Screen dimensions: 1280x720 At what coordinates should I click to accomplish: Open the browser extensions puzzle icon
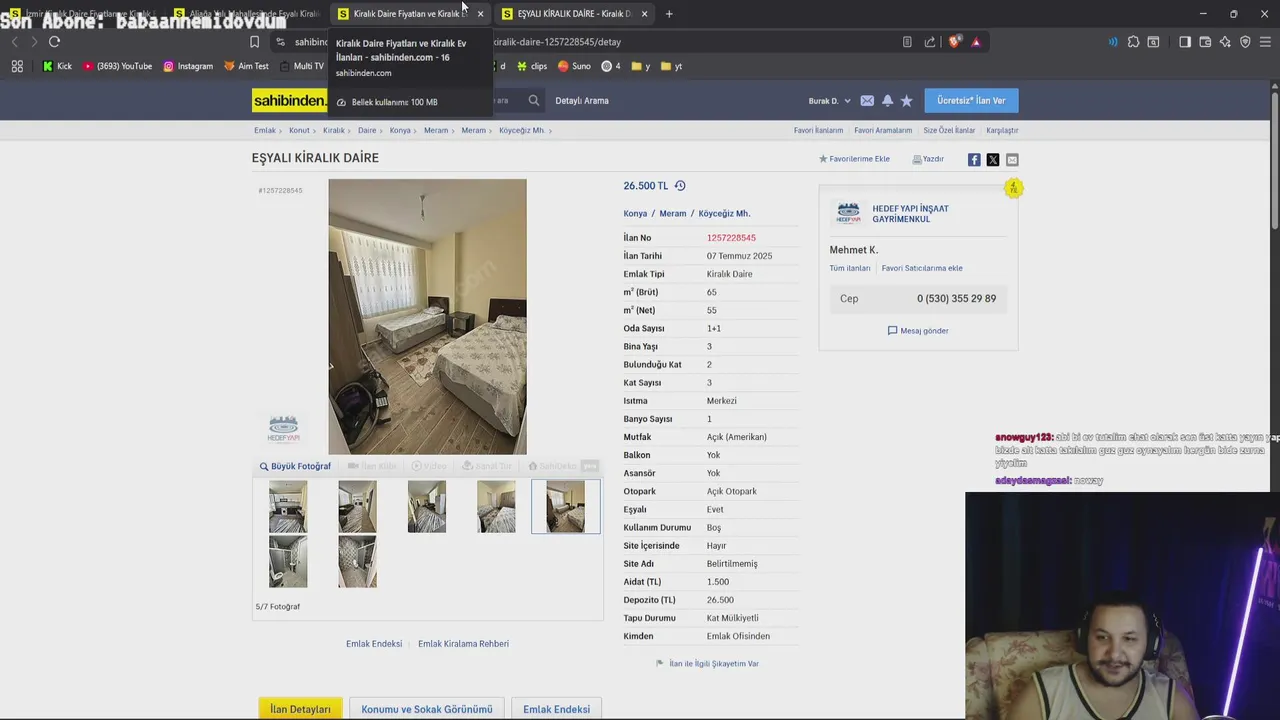tap(1133, 42)
